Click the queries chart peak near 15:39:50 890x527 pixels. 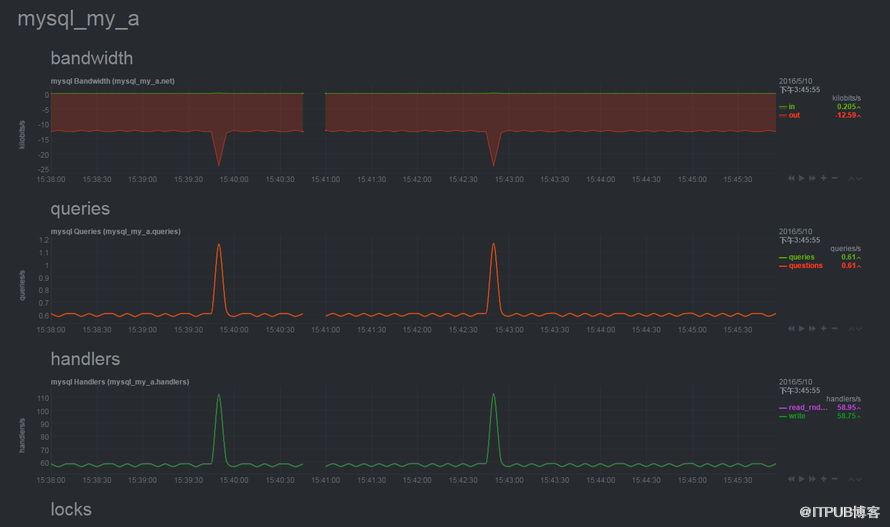tap(219, 245)
